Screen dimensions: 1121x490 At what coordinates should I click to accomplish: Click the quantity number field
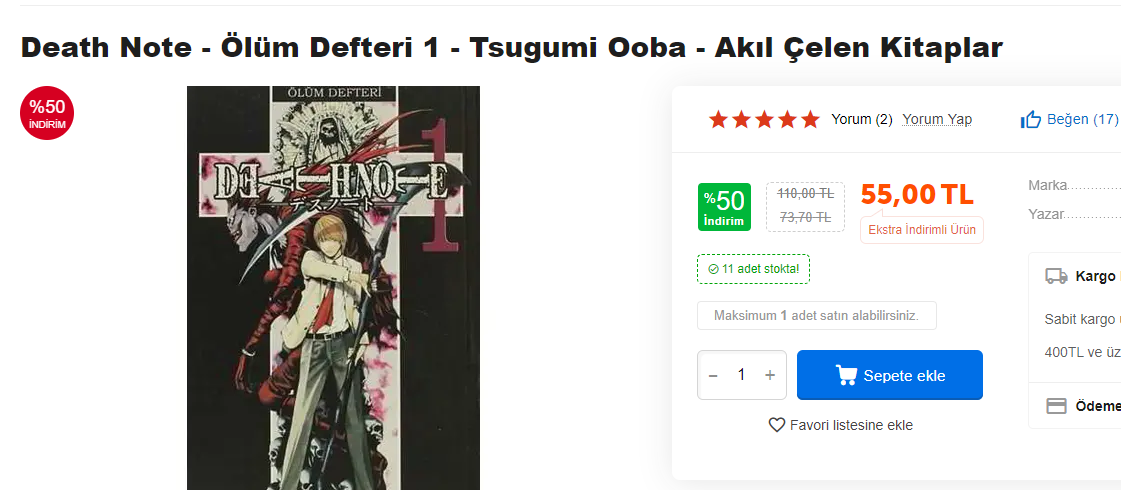tap(741, 375)
